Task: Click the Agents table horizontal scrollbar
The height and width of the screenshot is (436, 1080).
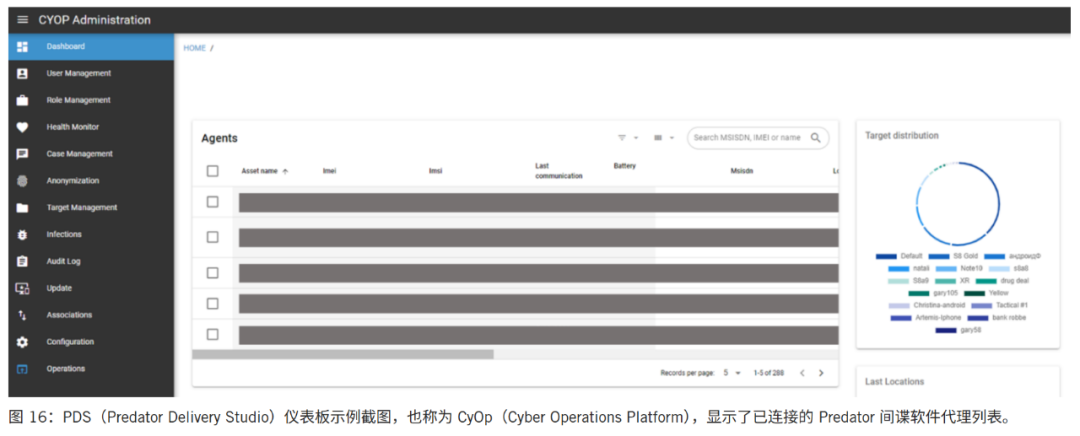Action: pyautogui.click(x=343, y=354)
